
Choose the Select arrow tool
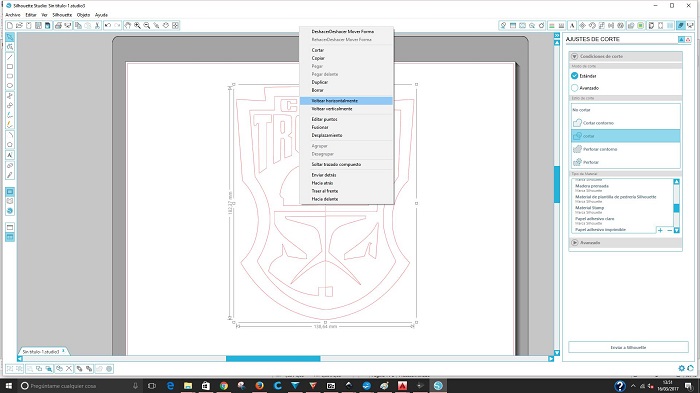[x=10, y=37]
